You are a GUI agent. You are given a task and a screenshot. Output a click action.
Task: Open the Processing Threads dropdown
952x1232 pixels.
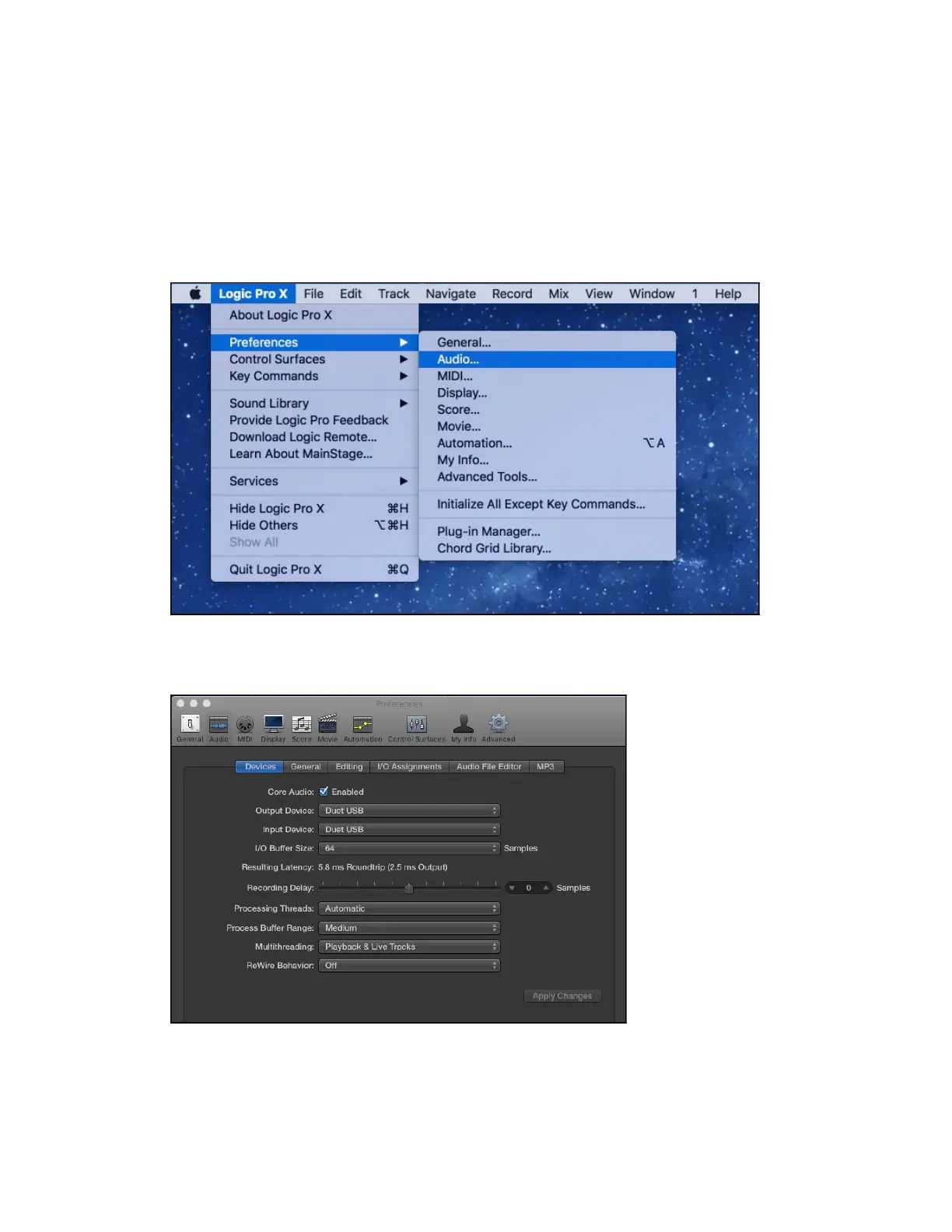[x=409, y=908]
